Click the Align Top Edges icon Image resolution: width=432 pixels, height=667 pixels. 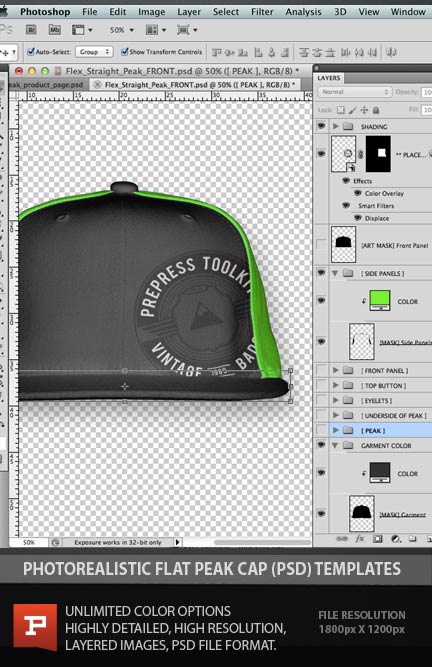[x=217, y=52]
